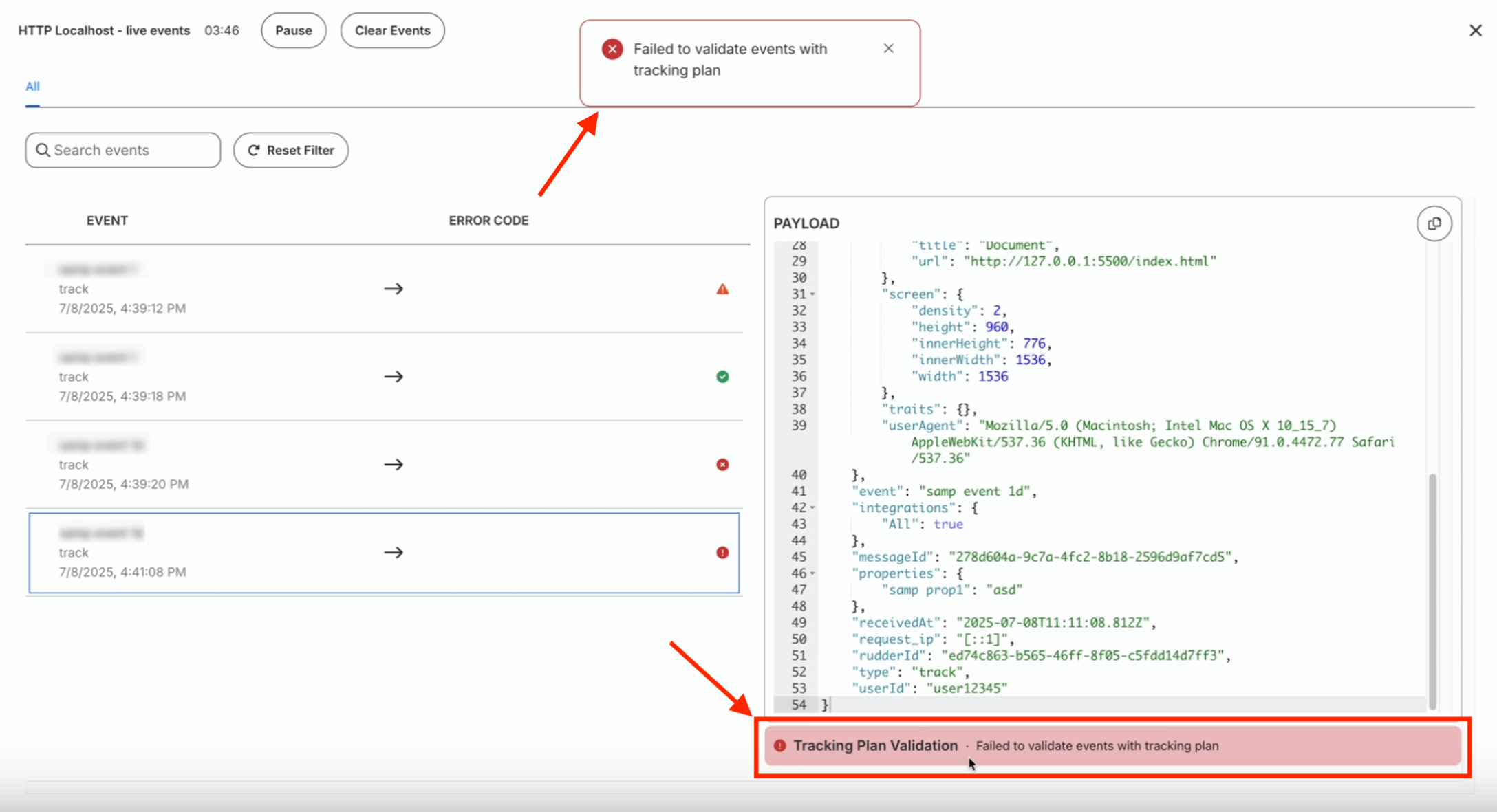Click arrow in 4:39:18 PM event row
This screenshot has height=812, width=1497.
pyautogui.click(x=394, y=377)
